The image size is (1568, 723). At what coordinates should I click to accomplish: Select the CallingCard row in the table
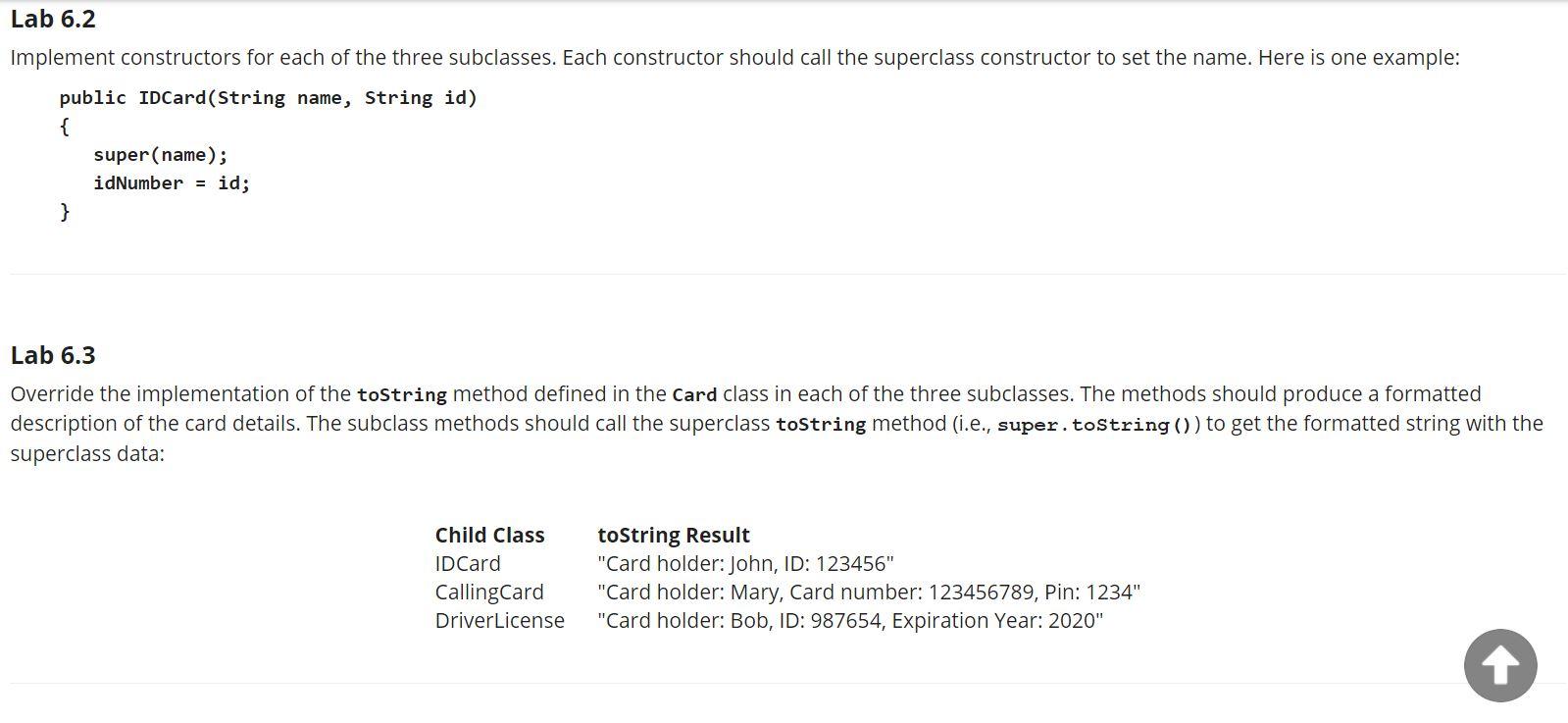(489, 592)
